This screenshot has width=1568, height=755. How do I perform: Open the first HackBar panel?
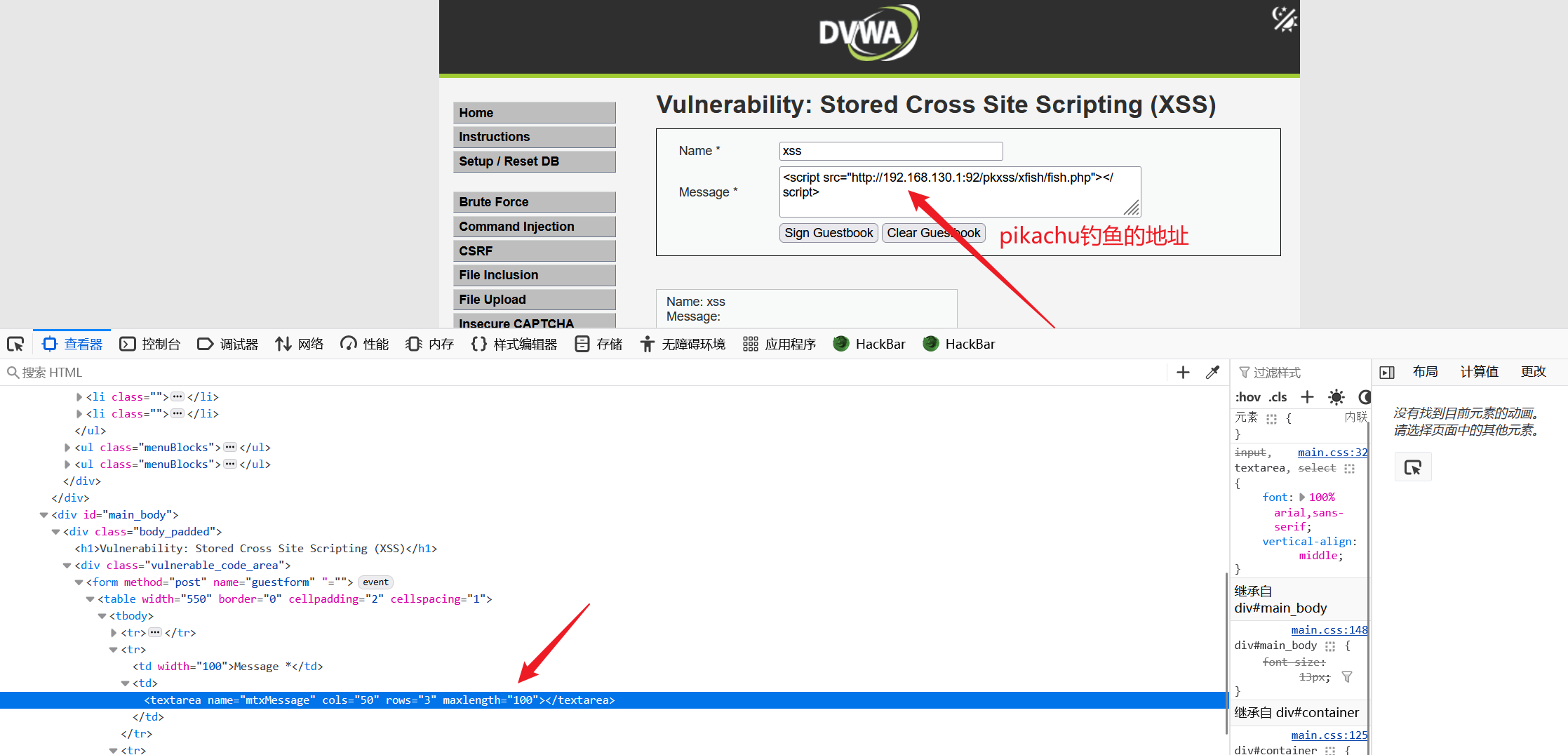(869, 344)
